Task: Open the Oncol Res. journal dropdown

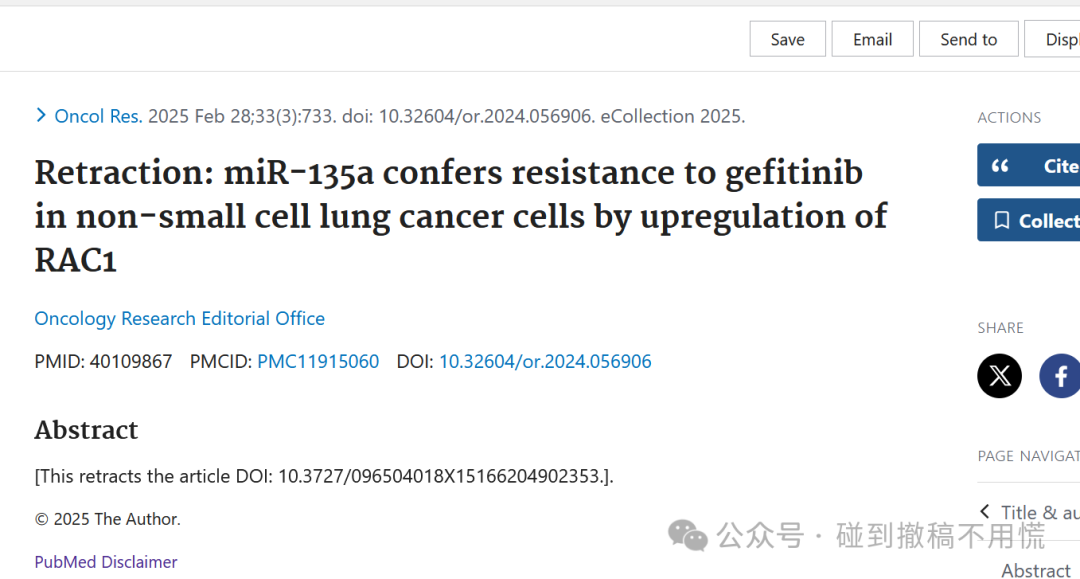Action: 98,116
